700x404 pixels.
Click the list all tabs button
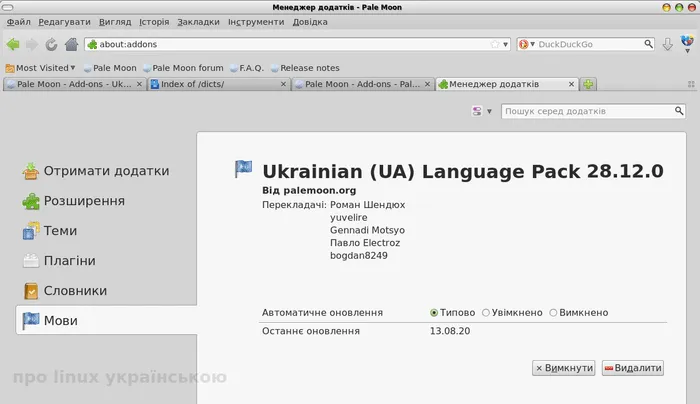pos(691,84)
